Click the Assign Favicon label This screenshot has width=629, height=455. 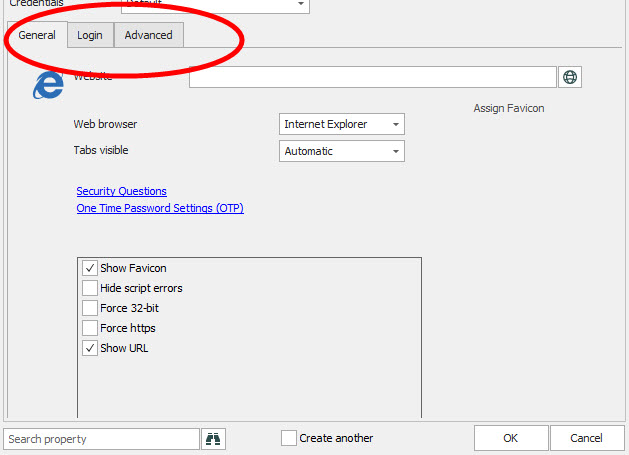(x=508, y=108)
